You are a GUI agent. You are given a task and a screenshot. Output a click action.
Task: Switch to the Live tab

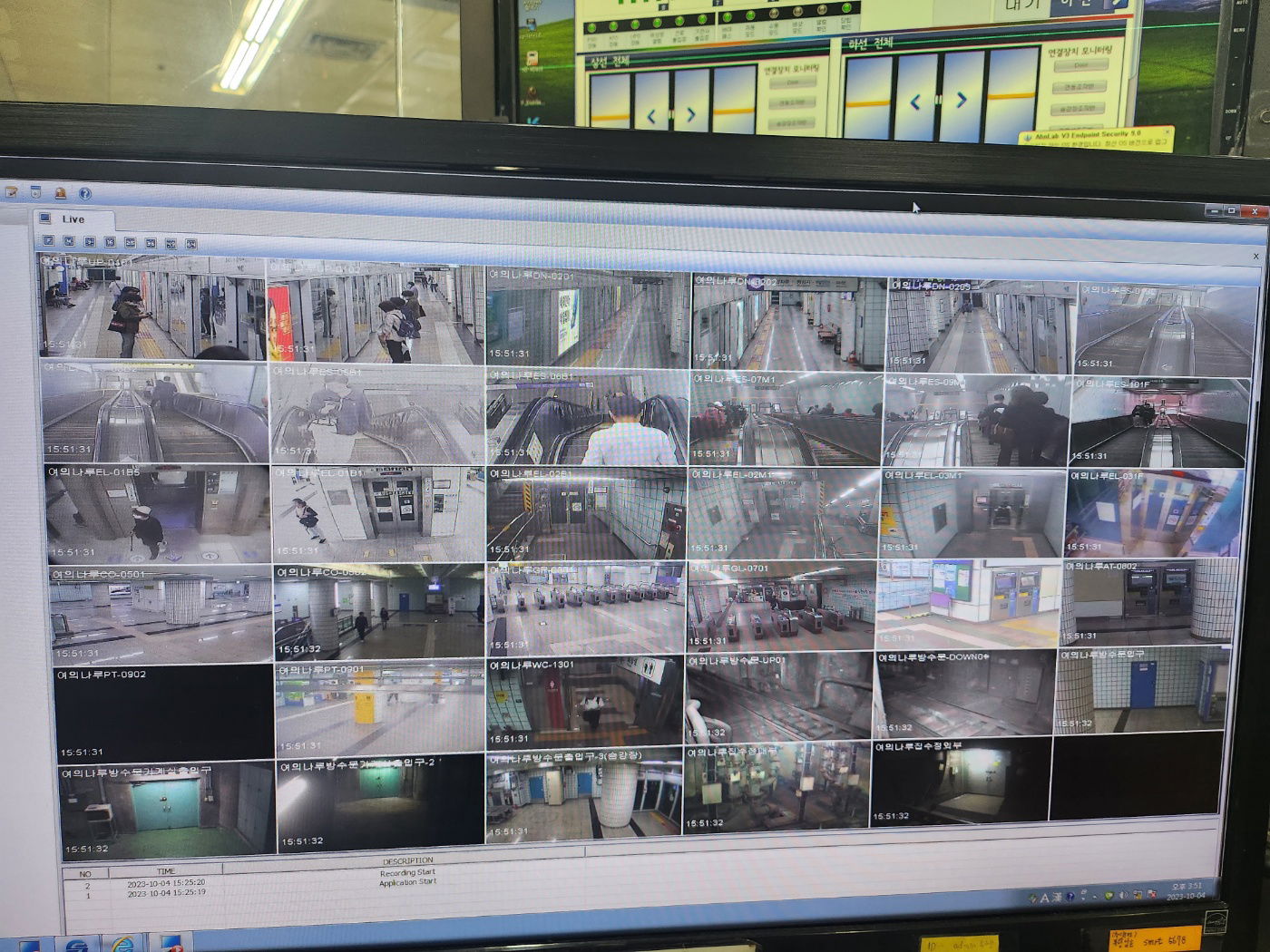click(x=73, y=219)
